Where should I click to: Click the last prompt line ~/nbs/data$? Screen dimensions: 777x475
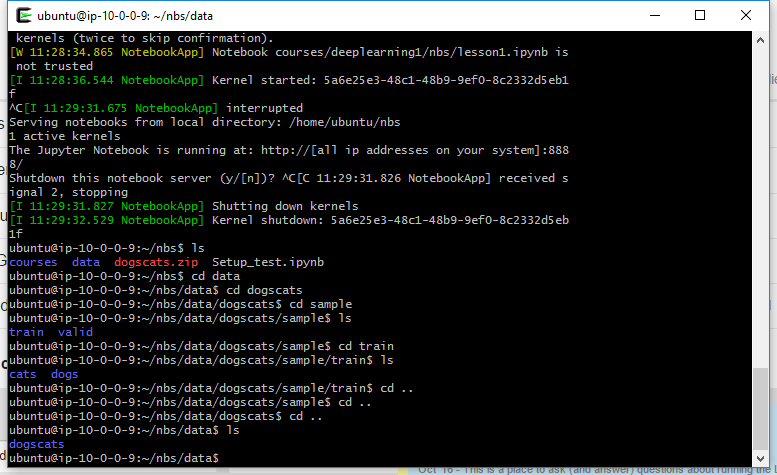pos(114,458)
